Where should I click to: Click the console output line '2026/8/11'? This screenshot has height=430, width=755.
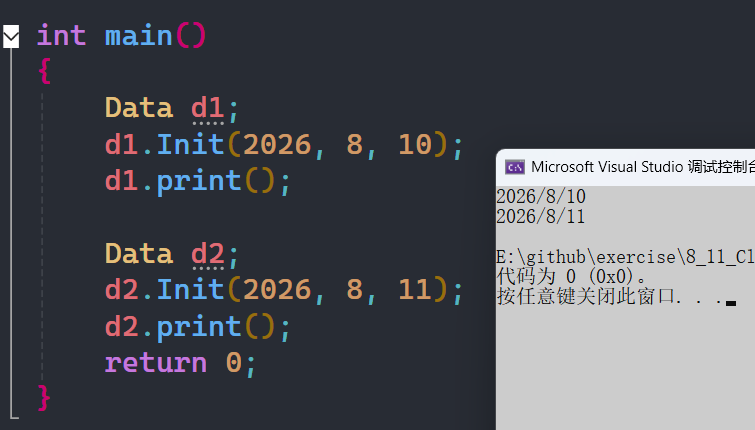[541, 217]
